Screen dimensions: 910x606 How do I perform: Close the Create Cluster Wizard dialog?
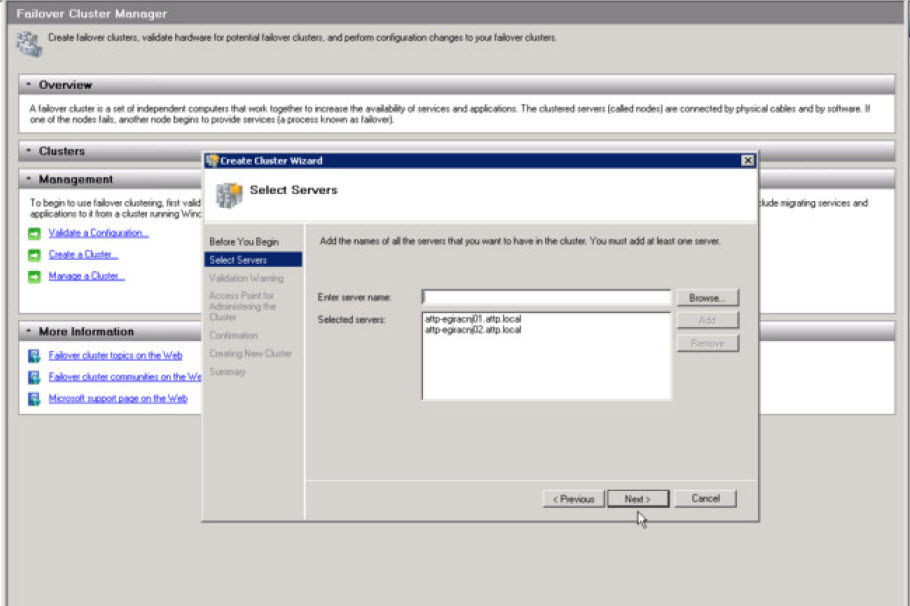748,161
